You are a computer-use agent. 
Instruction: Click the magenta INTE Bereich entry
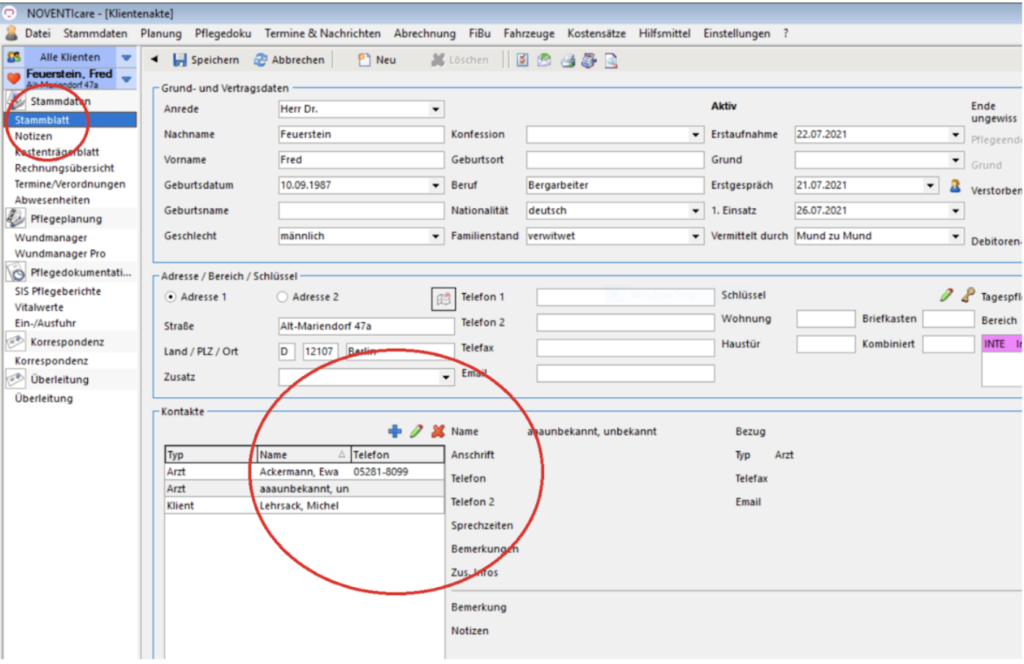pyautogui.click(x=1002, y=344)
